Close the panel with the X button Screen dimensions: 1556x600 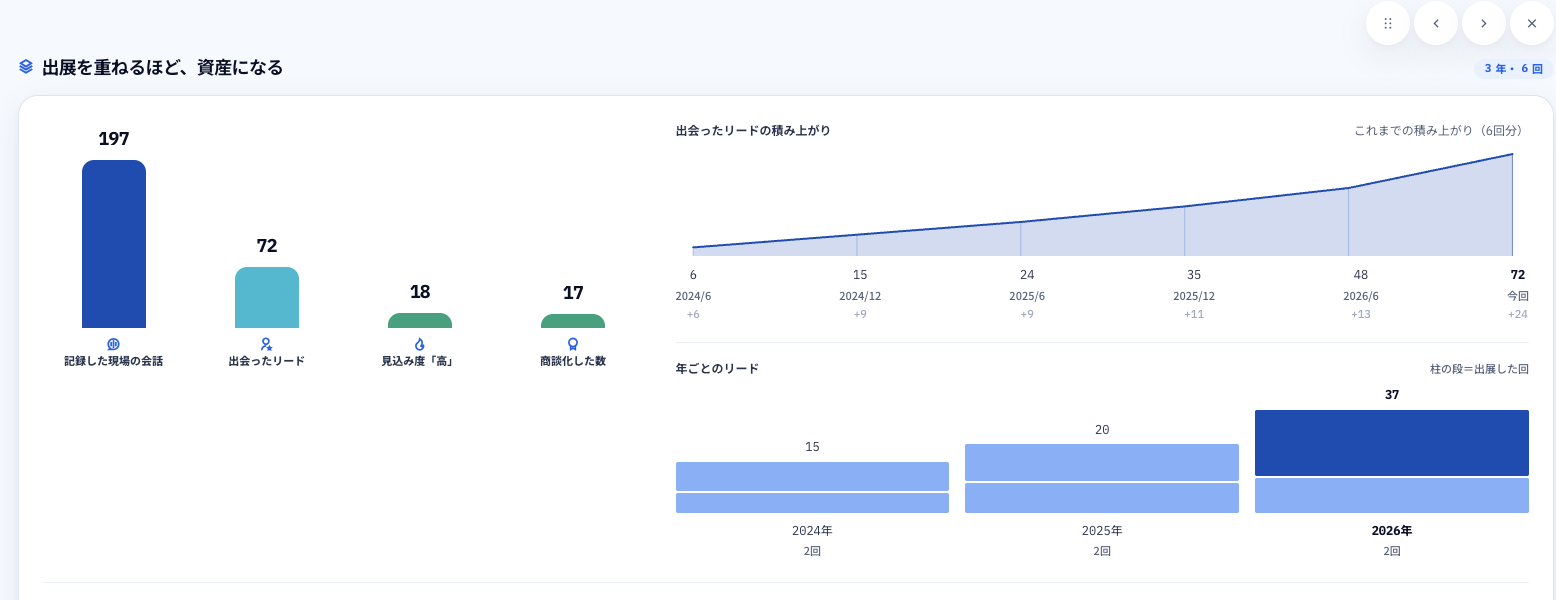pos(1532,23)
